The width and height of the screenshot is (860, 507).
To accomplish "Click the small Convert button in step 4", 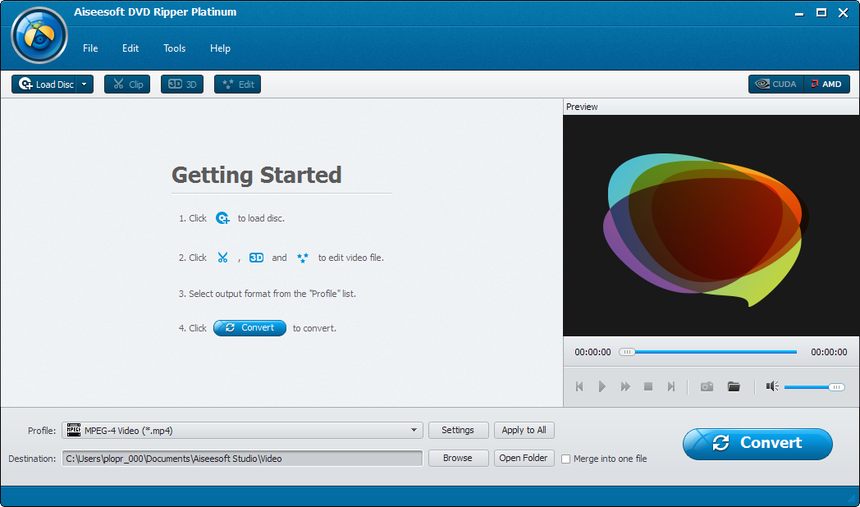I will click(x=250, y=328).
